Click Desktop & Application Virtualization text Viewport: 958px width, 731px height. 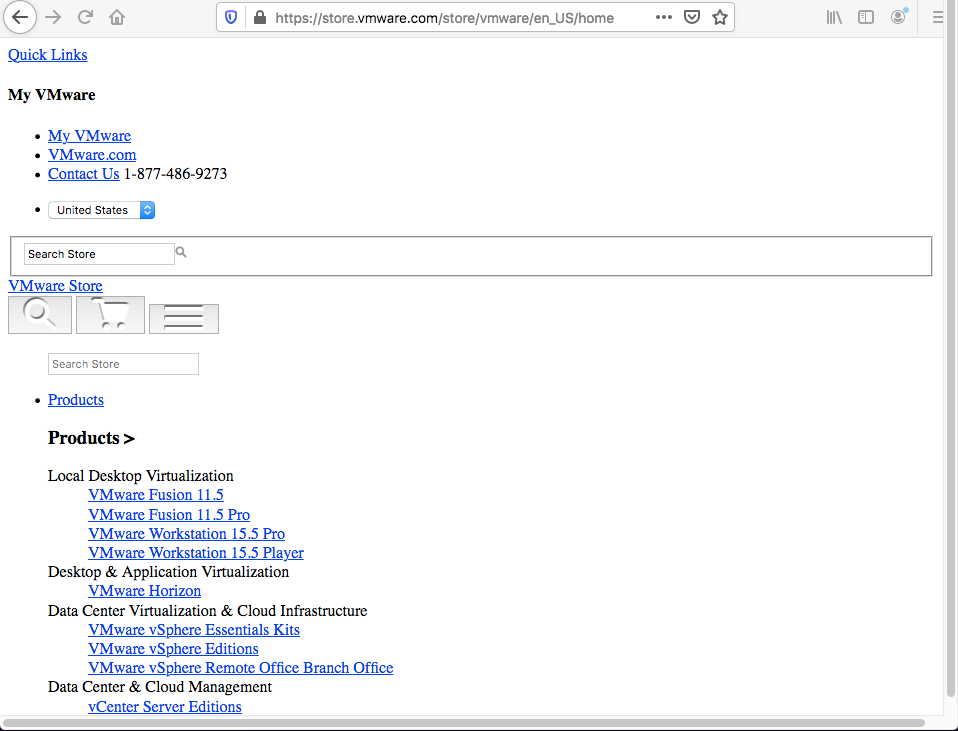[169, 571]
